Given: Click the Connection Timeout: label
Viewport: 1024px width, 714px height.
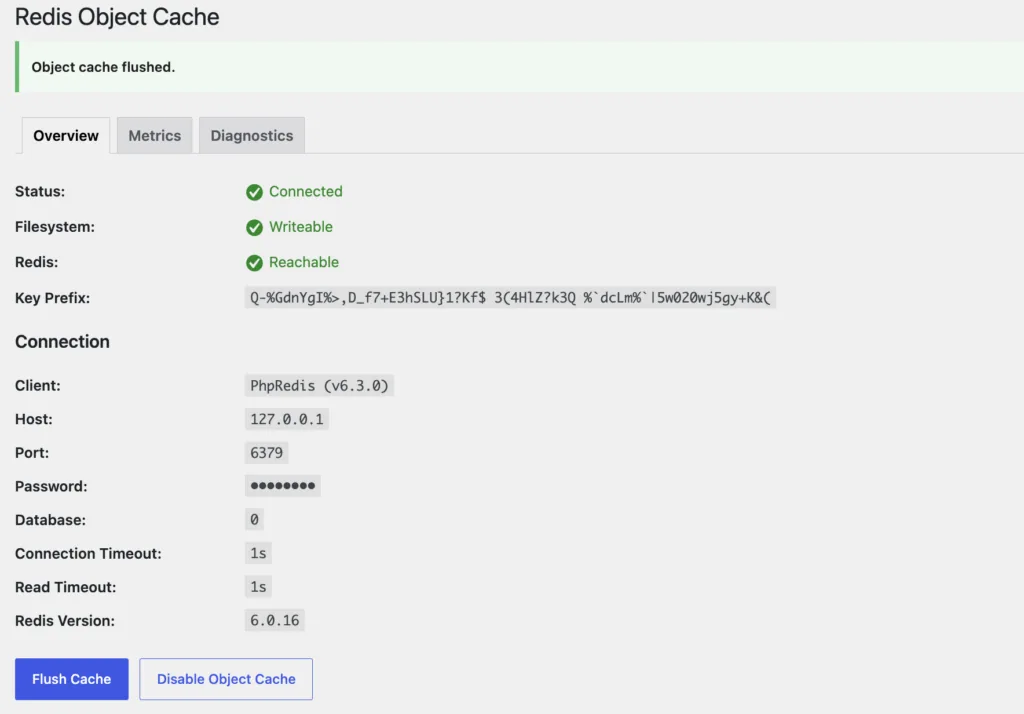Looking at the screenshot, I should point(88,553).
